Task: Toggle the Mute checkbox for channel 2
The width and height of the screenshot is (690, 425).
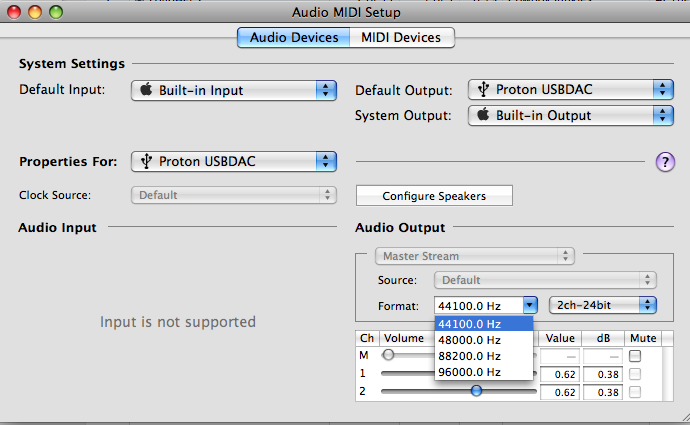Action: tap(635, 391)
